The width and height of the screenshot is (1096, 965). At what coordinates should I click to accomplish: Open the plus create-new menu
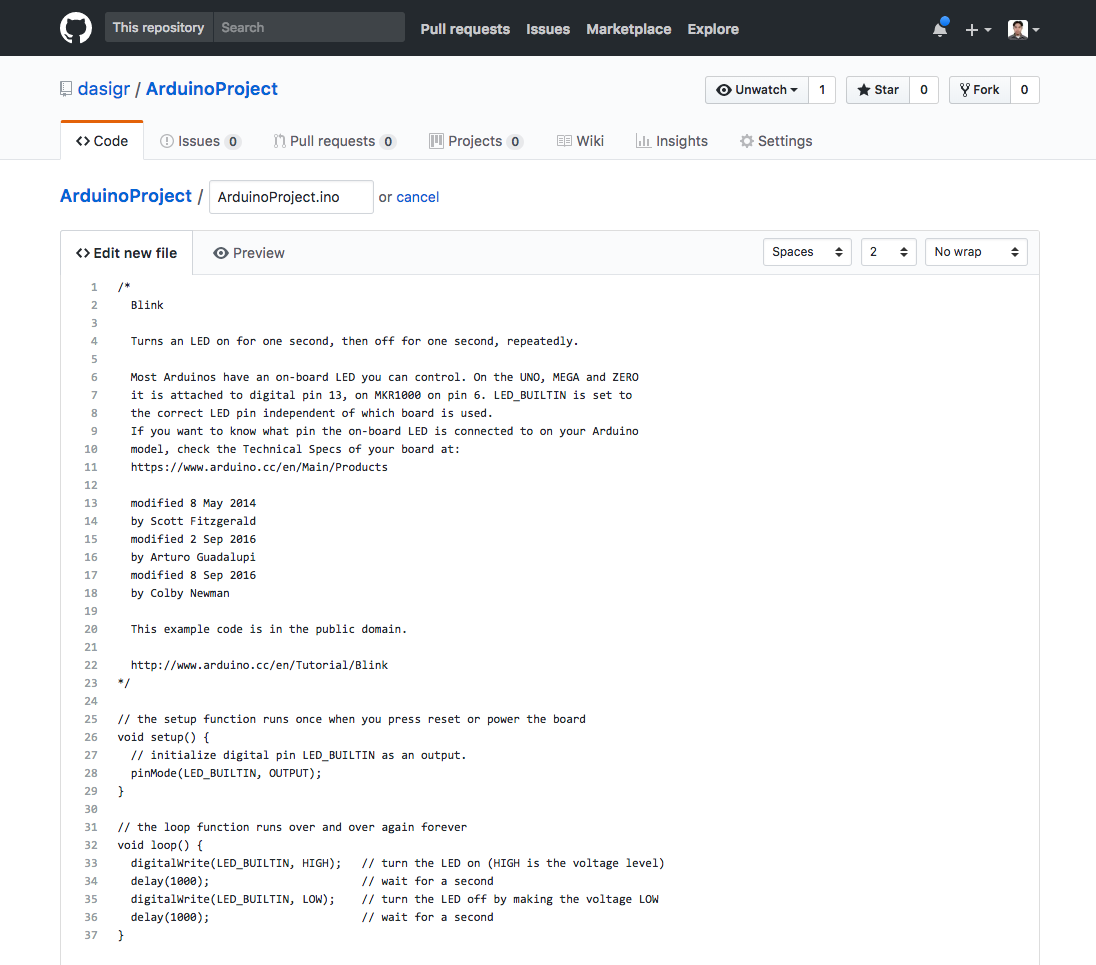(978, 29)
